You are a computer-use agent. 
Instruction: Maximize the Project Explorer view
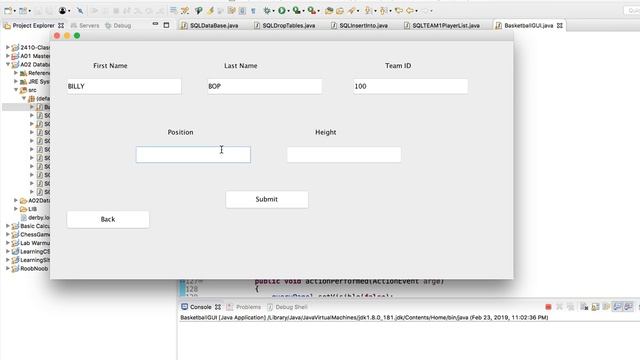(x=166, y=25)
